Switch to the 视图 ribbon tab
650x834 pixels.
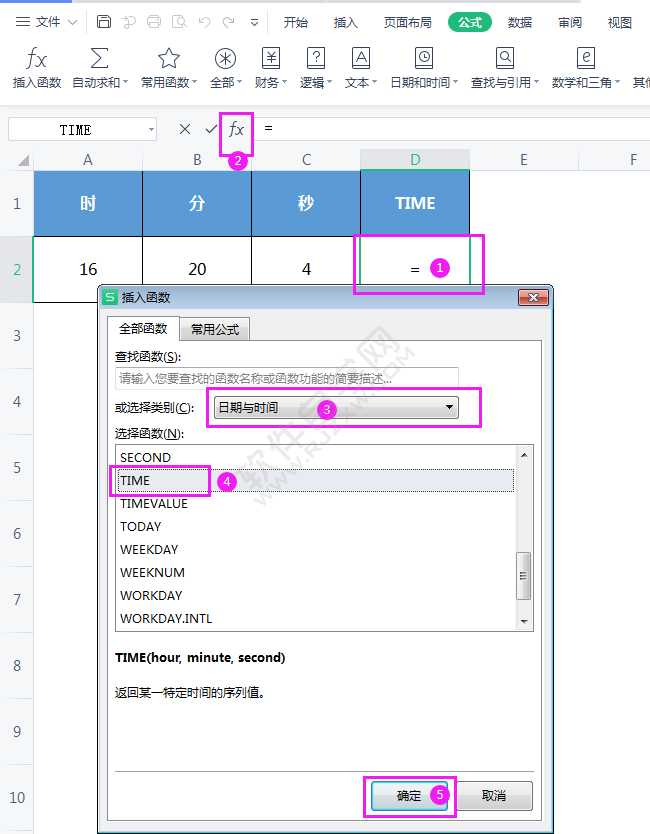coord(620,22)
